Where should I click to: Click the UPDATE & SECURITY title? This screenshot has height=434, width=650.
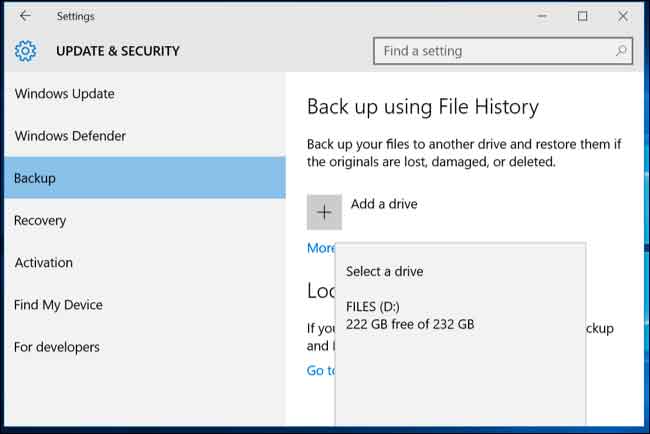[118, 51]
